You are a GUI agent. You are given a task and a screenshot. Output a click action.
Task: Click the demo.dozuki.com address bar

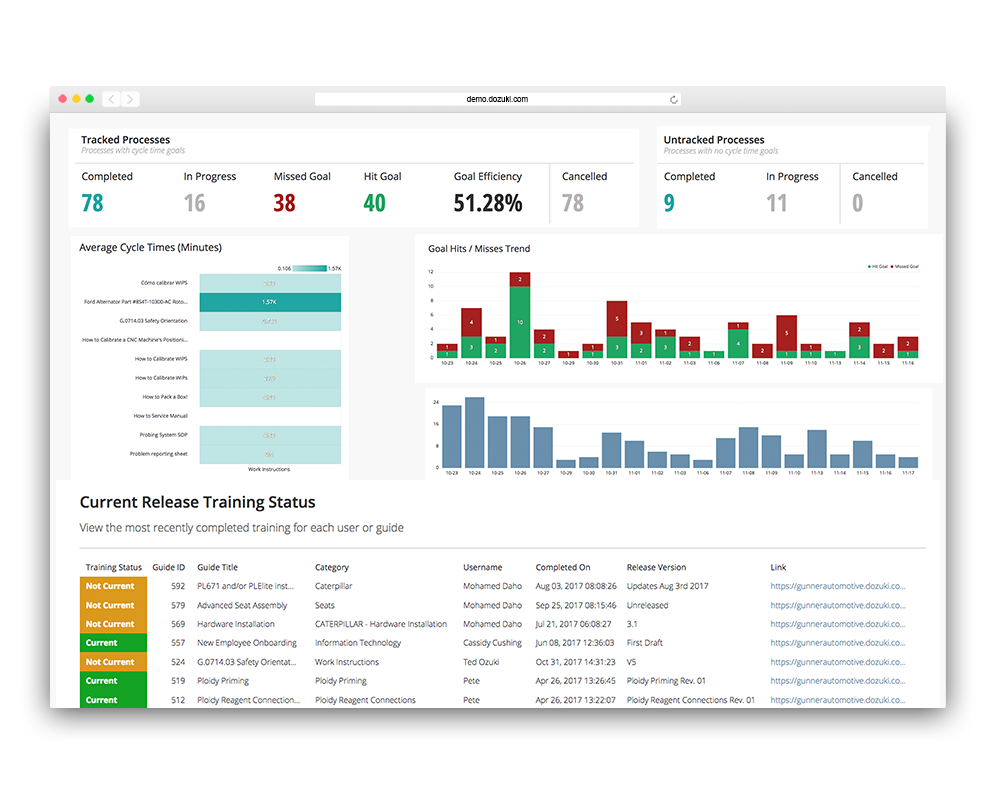(497, 100)
